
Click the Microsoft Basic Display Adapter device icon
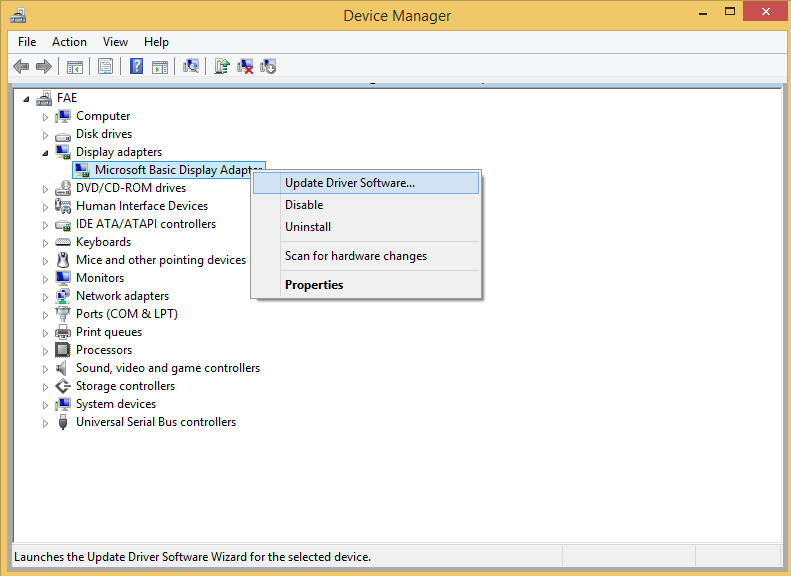point(82,170)
